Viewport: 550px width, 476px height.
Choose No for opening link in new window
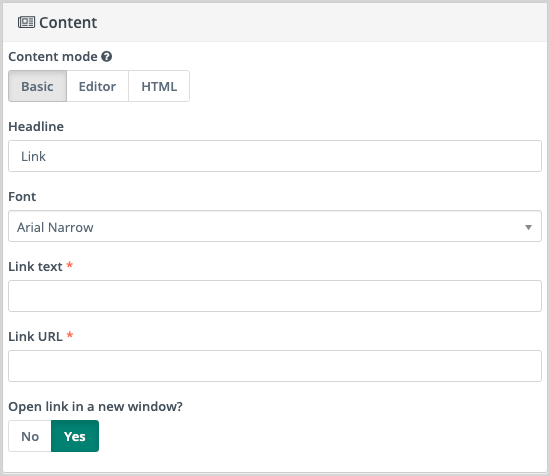(30, 436)
